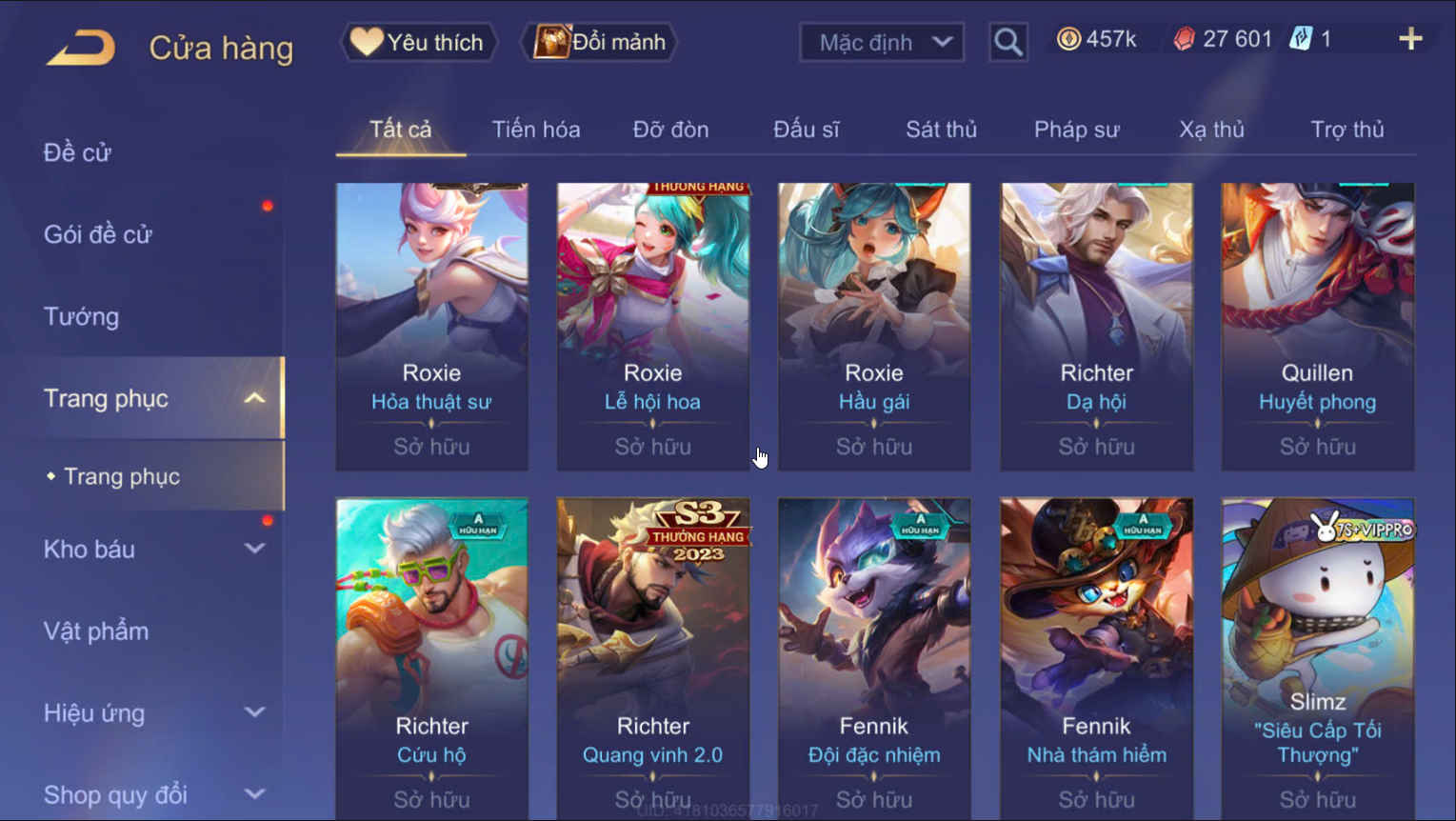Image resolution: width=1456 pixels, height=821 pixels.
Task: Click the plus icon to add currency
Action: 1410,39
